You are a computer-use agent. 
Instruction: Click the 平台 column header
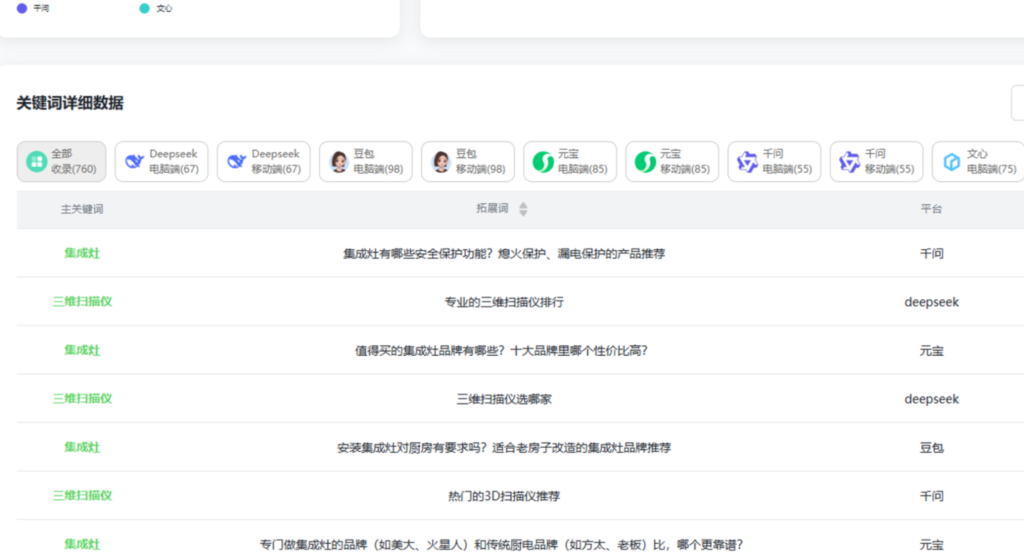tap(931, 209)
